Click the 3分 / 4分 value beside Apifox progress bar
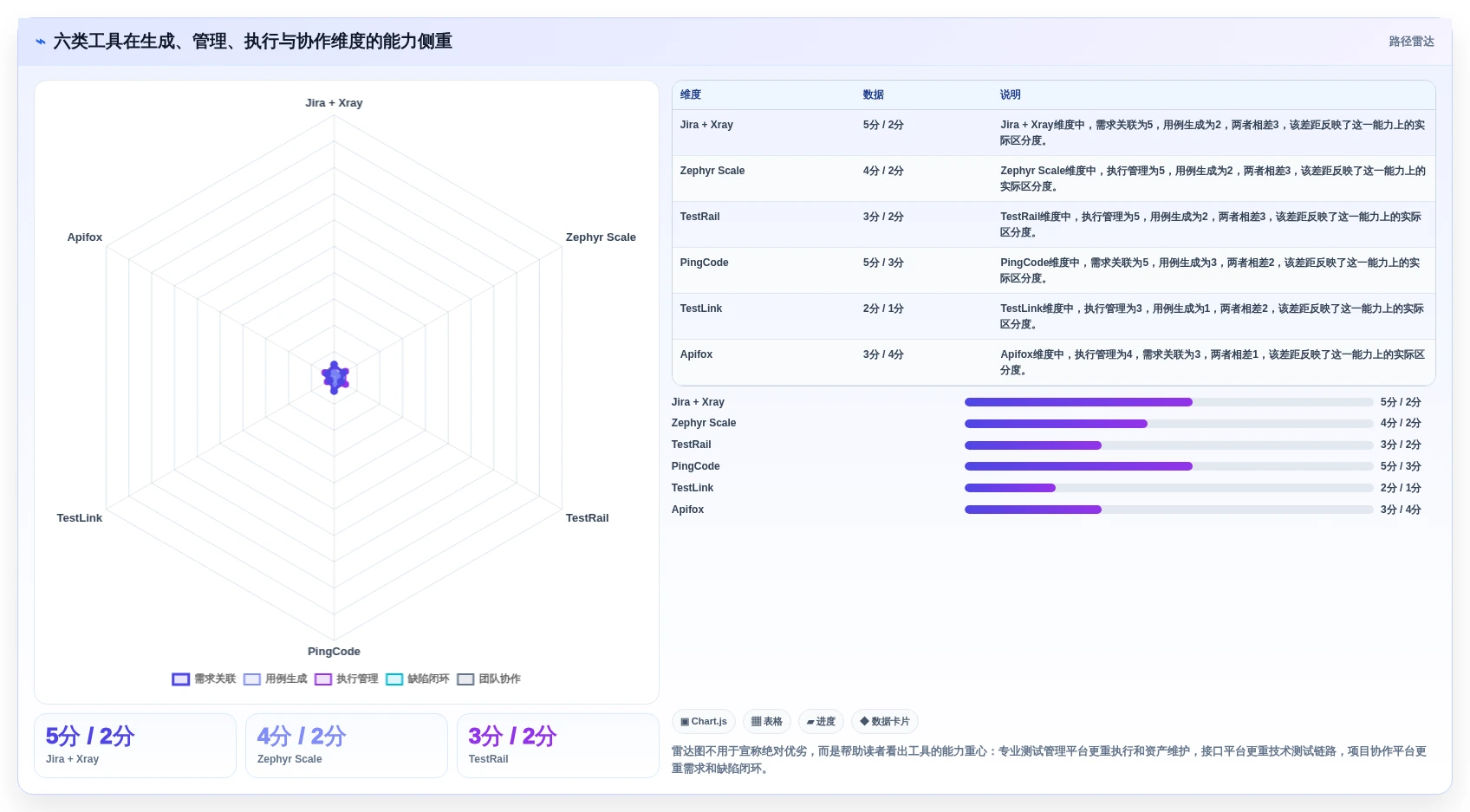 coord(1401,510)
